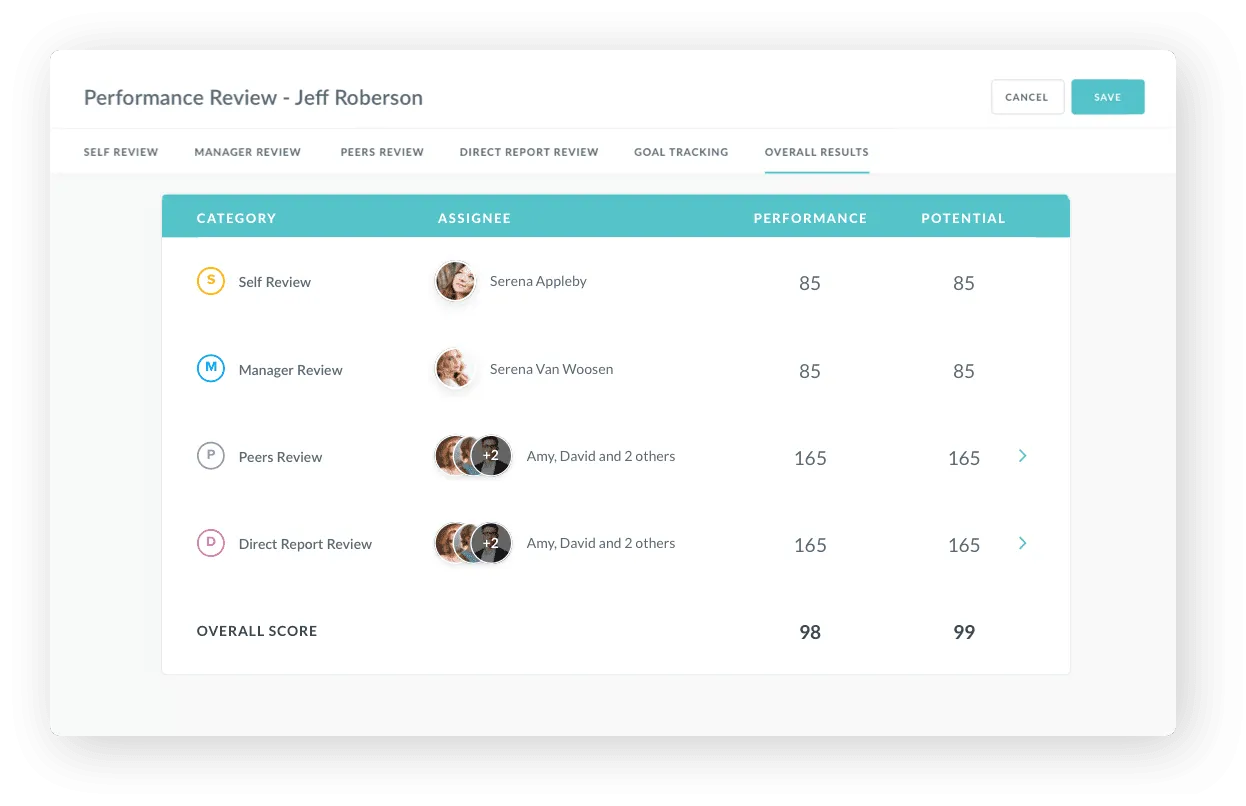Image resolution: width=1246 pixels, height=806 pixels.
Task: Expand the Direct Report Review row chevron
Action: tap(1022, 543)
